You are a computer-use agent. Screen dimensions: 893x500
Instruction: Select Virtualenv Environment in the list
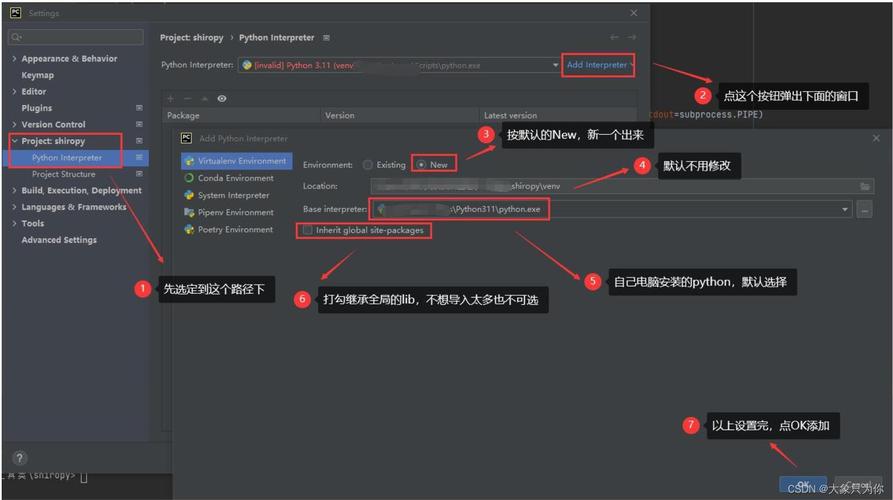(241, 161)
